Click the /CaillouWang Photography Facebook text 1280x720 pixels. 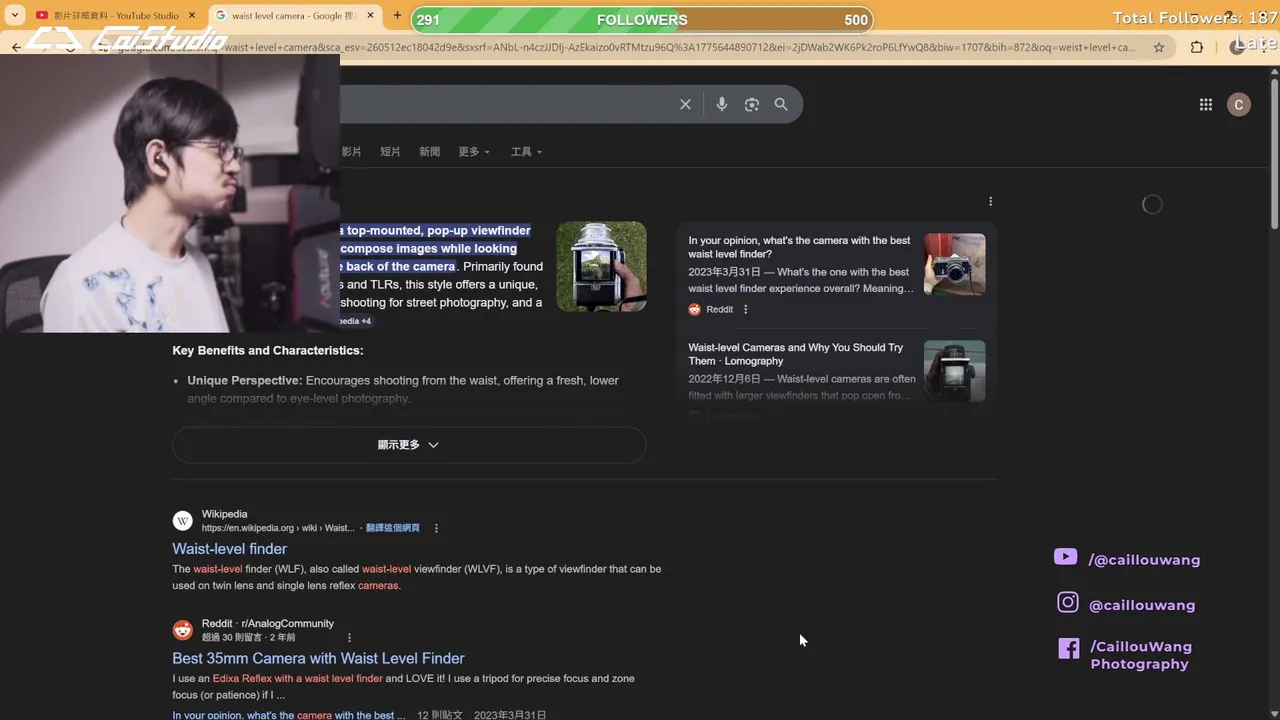1141,655
